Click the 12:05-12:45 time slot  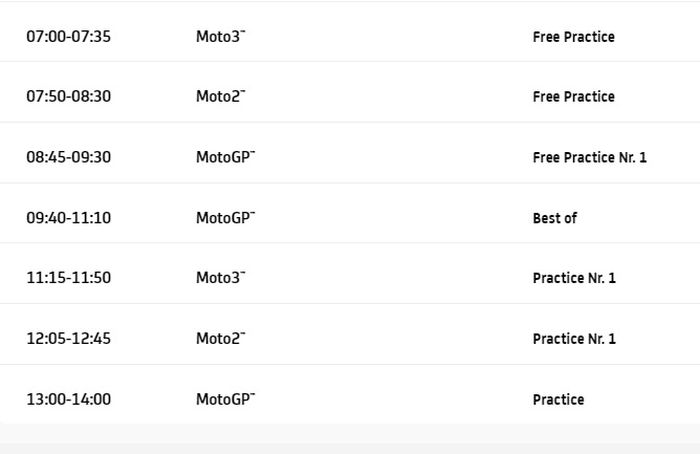click(x=68, y=339)
